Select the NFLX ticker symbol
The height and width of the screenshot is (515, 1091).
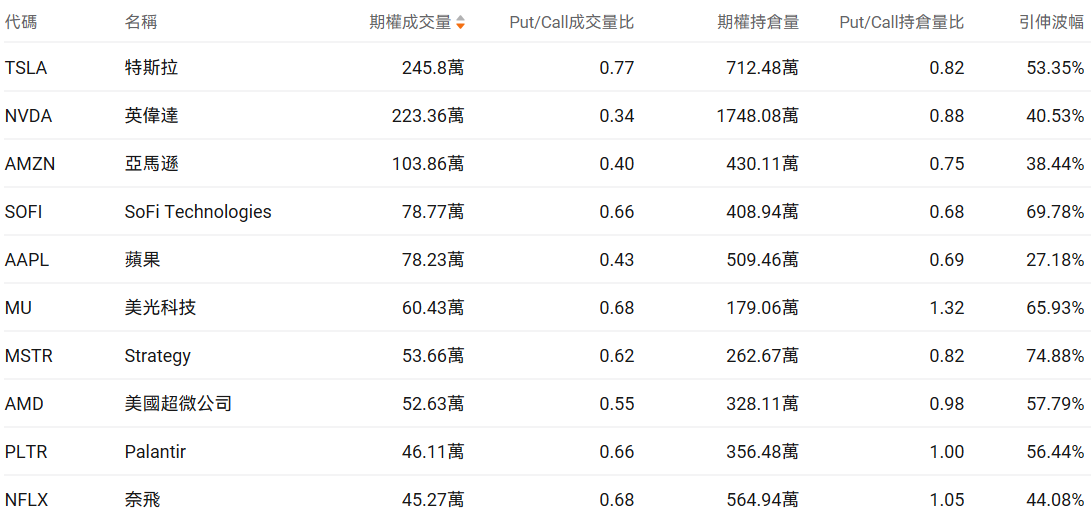(26, 500)
